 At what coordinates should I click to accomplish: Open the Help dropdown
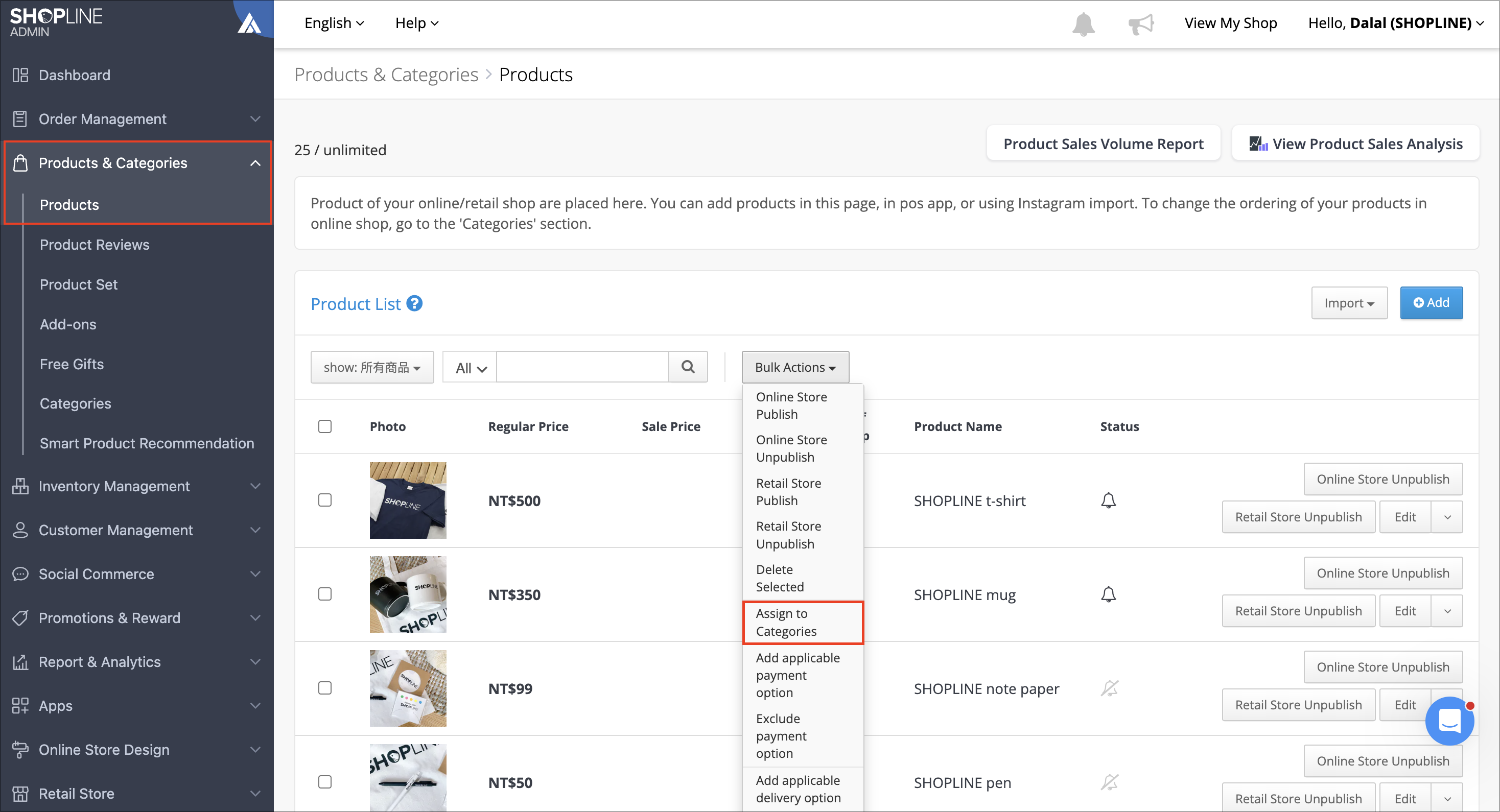417,23
